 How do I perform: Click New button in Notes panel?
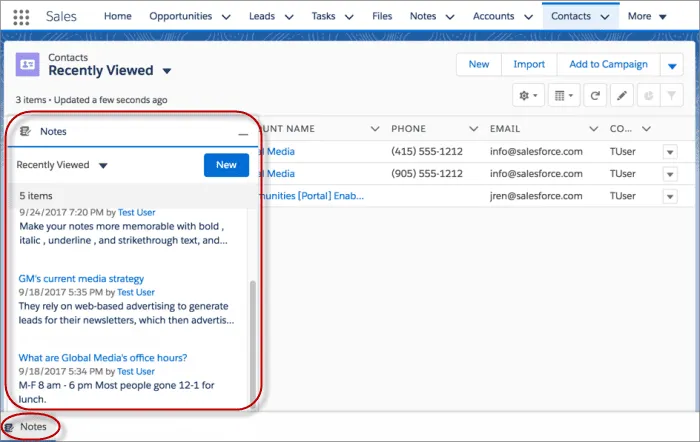click(x=226, y=165)
